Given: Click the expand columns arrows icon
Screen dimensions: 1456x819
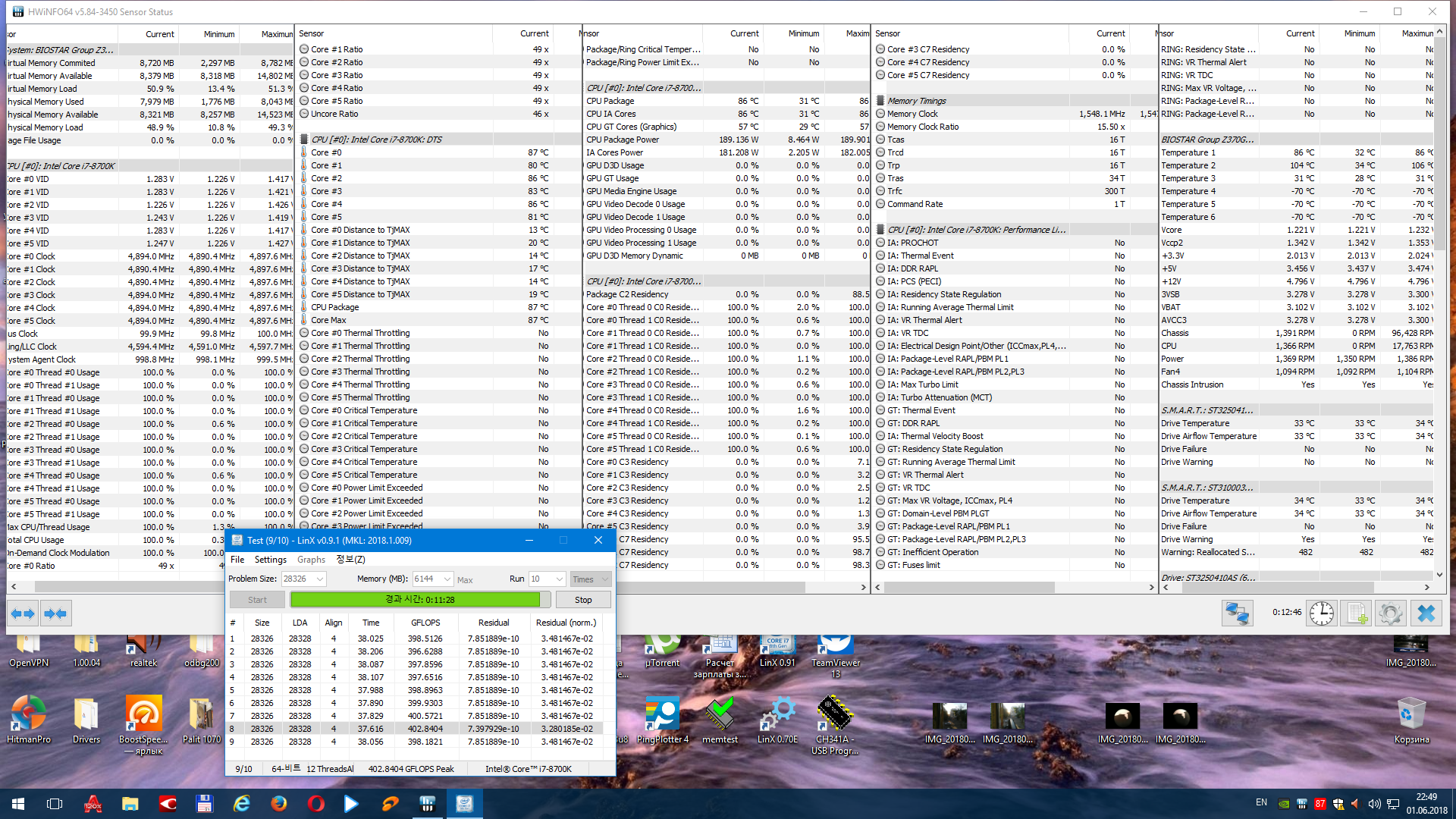Looking at the screenshot, I should coord(24,613).
